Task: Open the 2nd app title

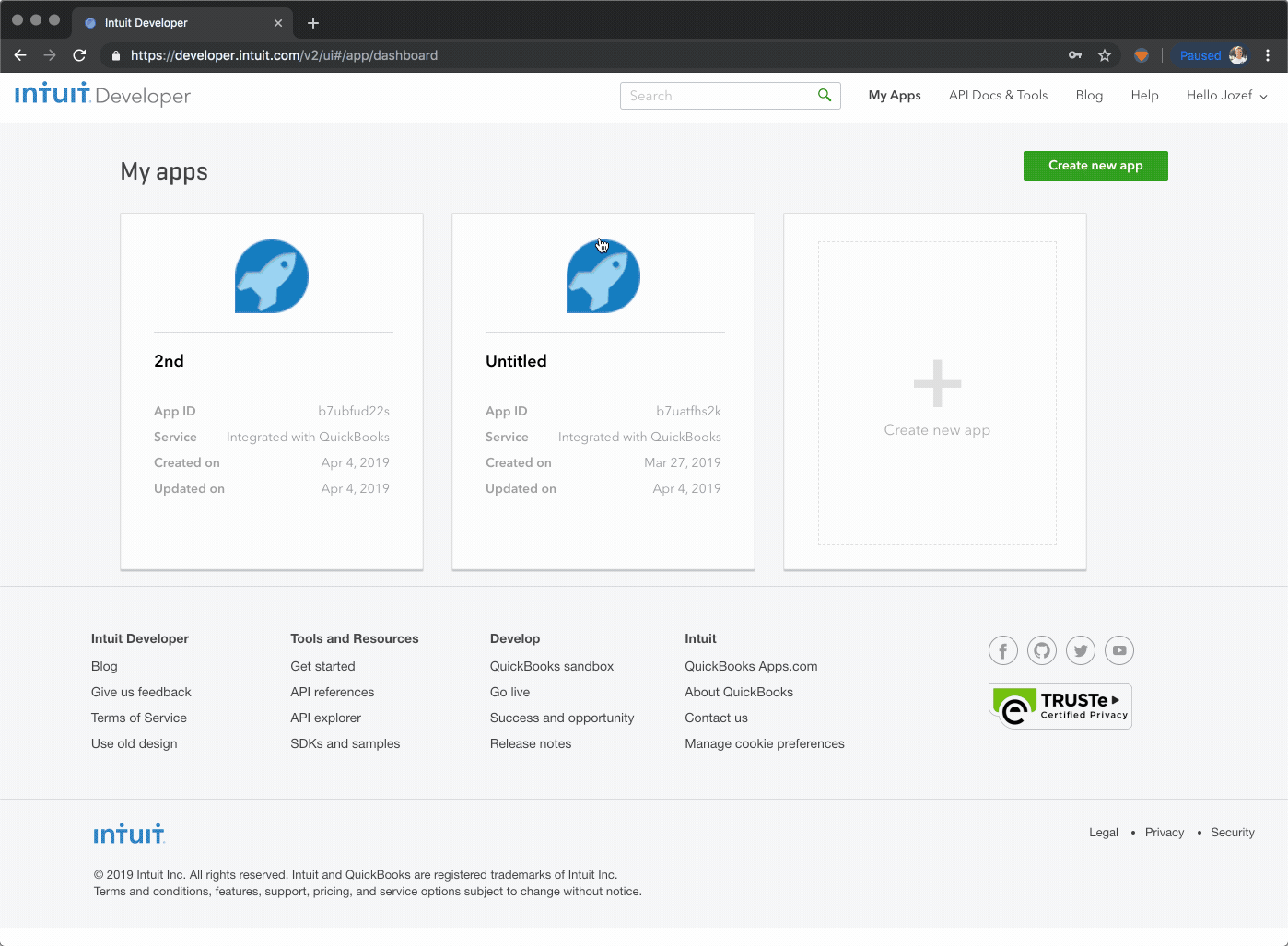Action: tap(169, 361)
